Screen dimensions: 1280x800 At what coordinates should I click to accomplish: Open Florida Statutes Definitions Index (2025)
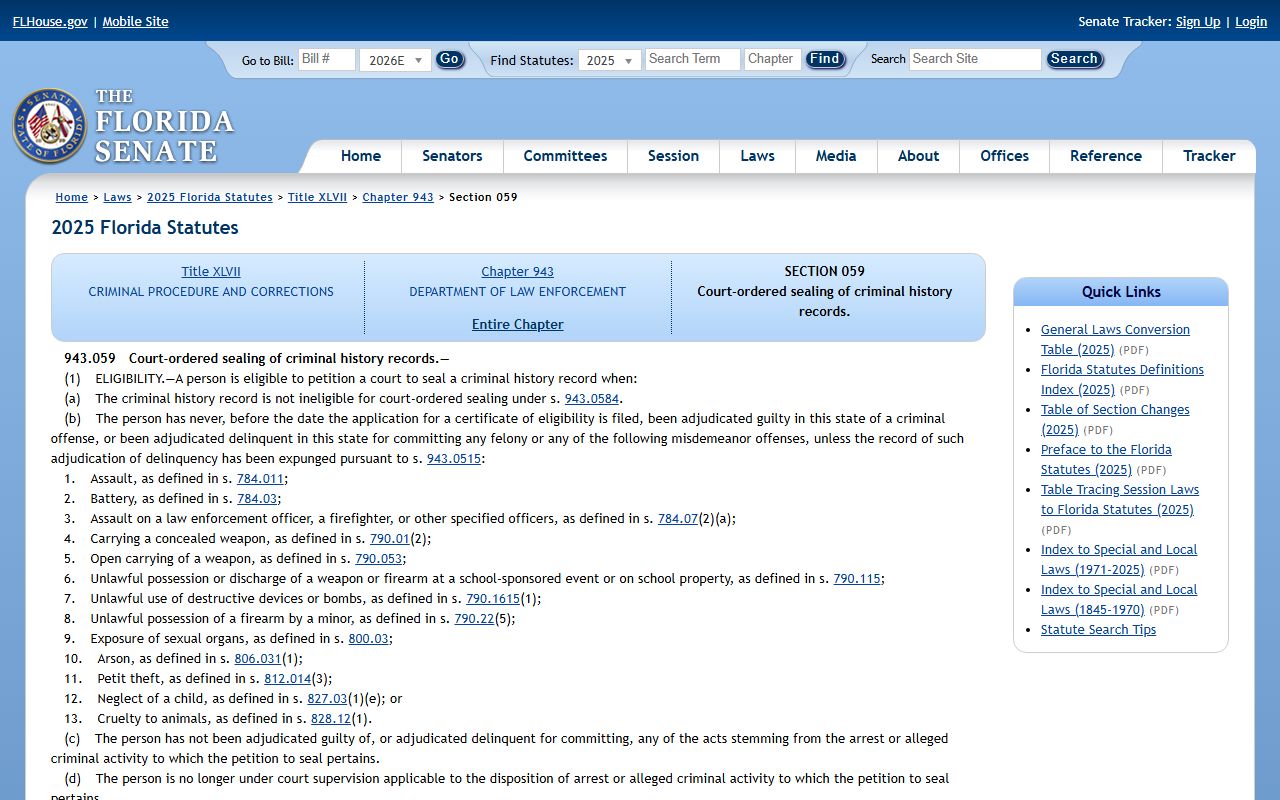pos(1122,379)
